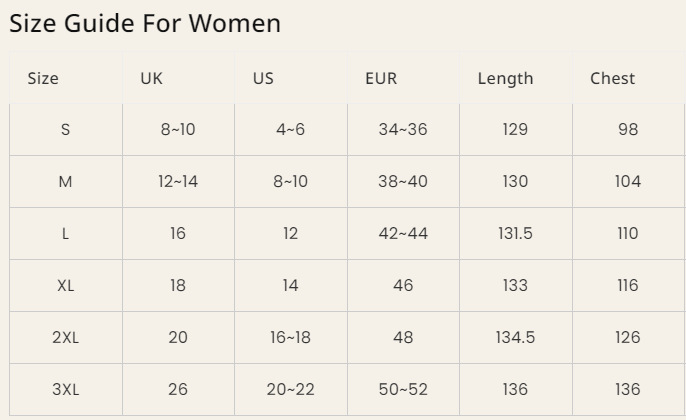The image size is (686, 420).
Task: Select the EUR 38~40 cell
Action: click(403, 182)
